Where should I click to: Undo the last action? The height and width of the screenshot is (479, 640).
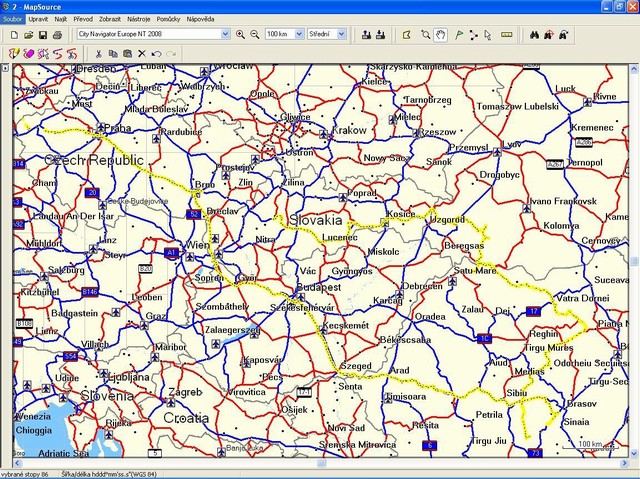pyautogui.click(x=156, y=53)
